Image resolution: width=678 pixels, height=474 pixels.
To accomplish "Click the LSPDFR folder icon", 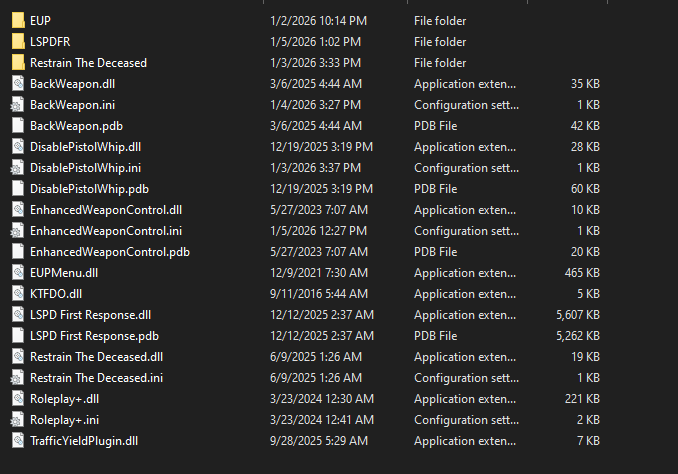I will click(17, 41).
